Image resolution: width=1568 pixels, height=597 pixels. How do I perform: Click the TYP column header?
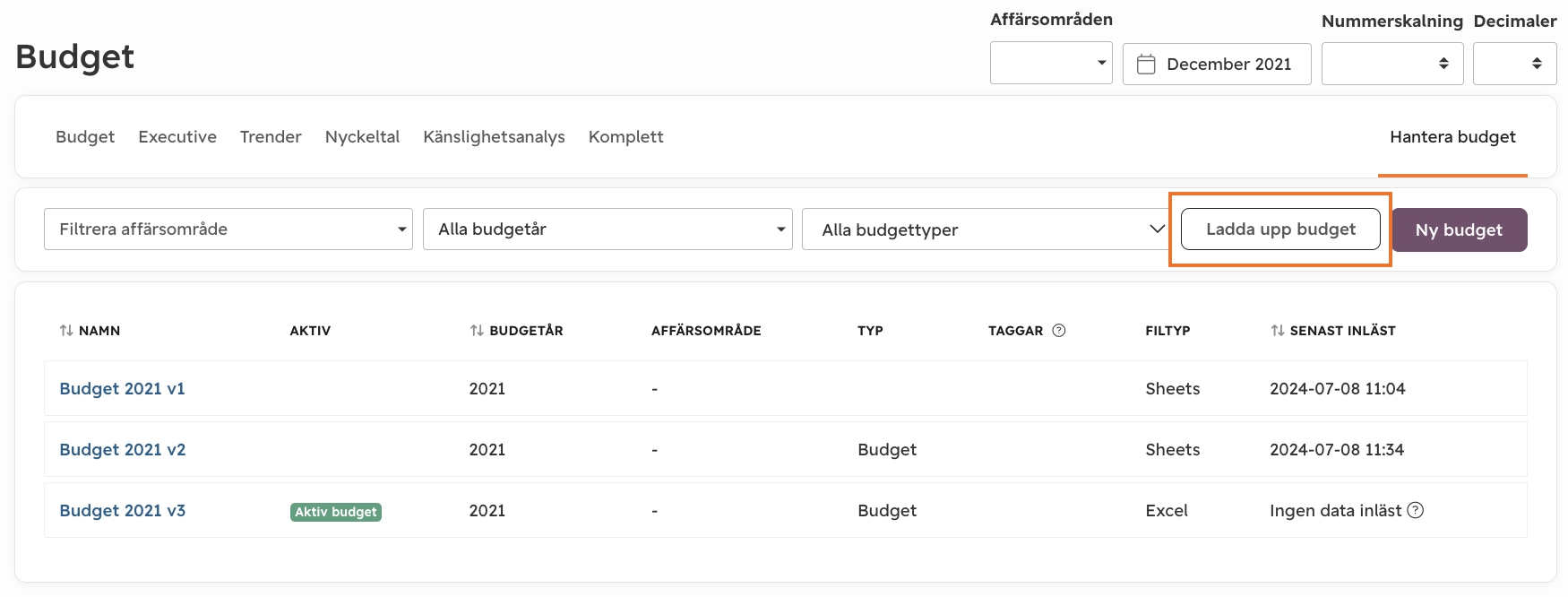(870, 331)
